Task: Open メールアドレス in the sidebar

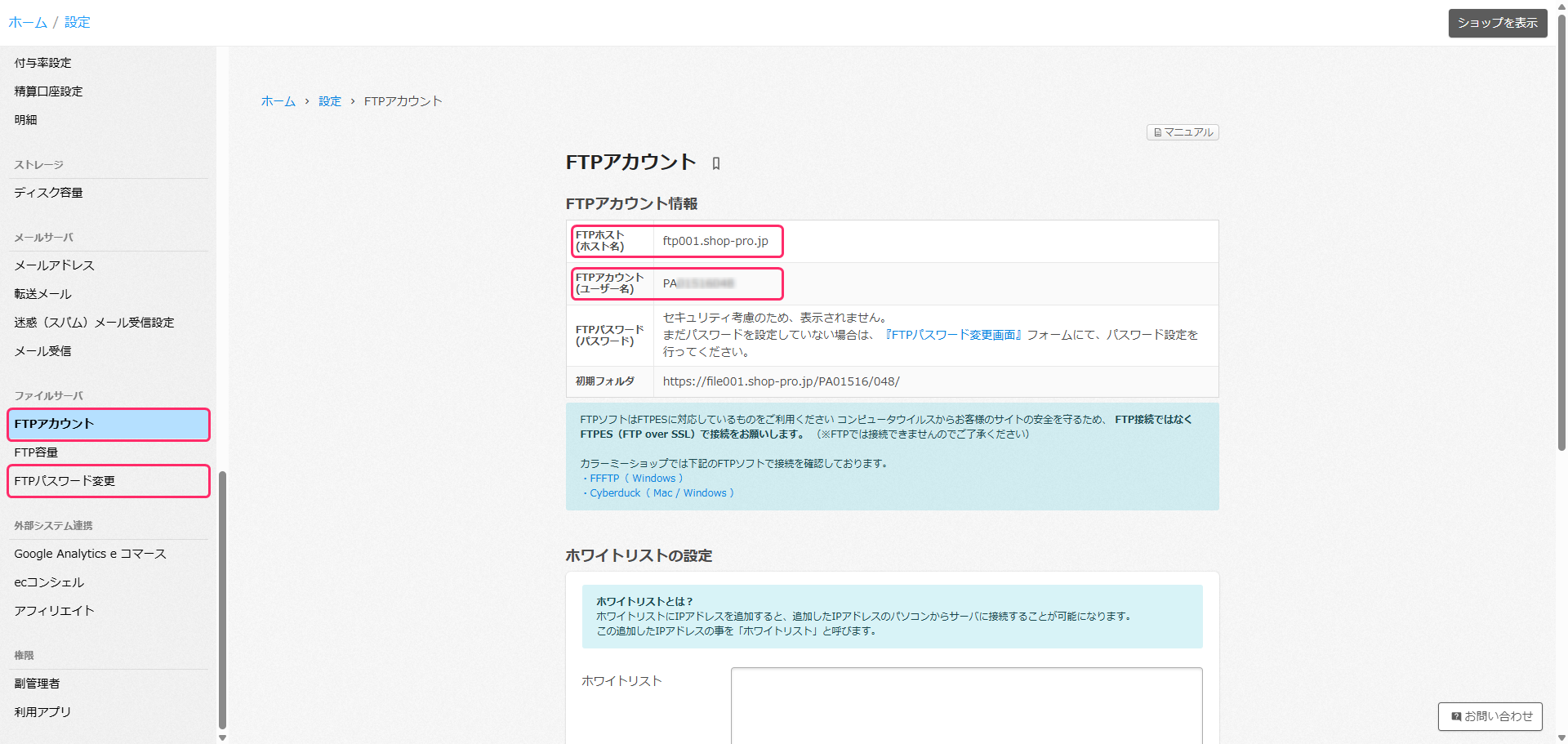Action: [54, 265]
